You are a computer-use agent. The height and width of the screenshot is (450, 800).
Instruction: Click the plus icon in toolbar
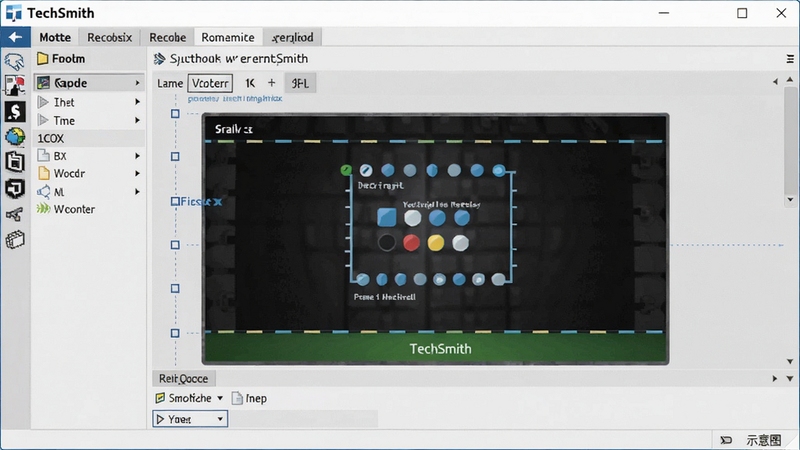tap(271, 83)
